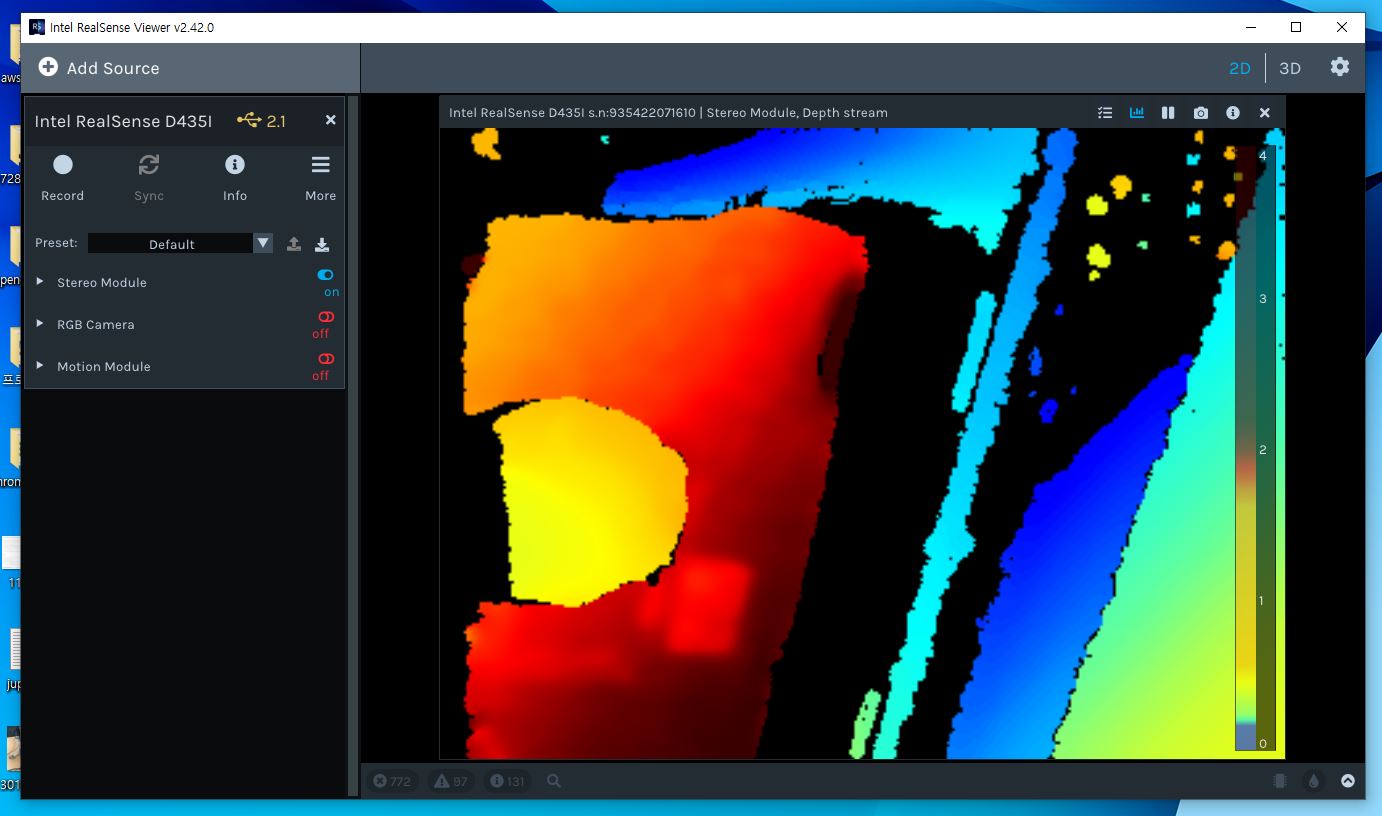Open the Preset dropdown showing Default
The width and height of the screenshot is (1382, 816).
pos(180,244)
